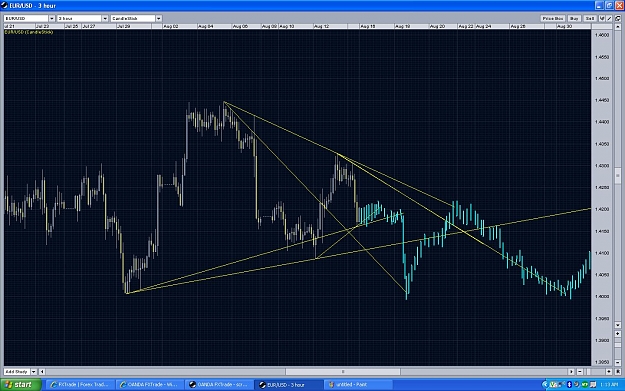Click the Aug 30 date label
This screenshot has height=391, width=625.
[564, 26]
